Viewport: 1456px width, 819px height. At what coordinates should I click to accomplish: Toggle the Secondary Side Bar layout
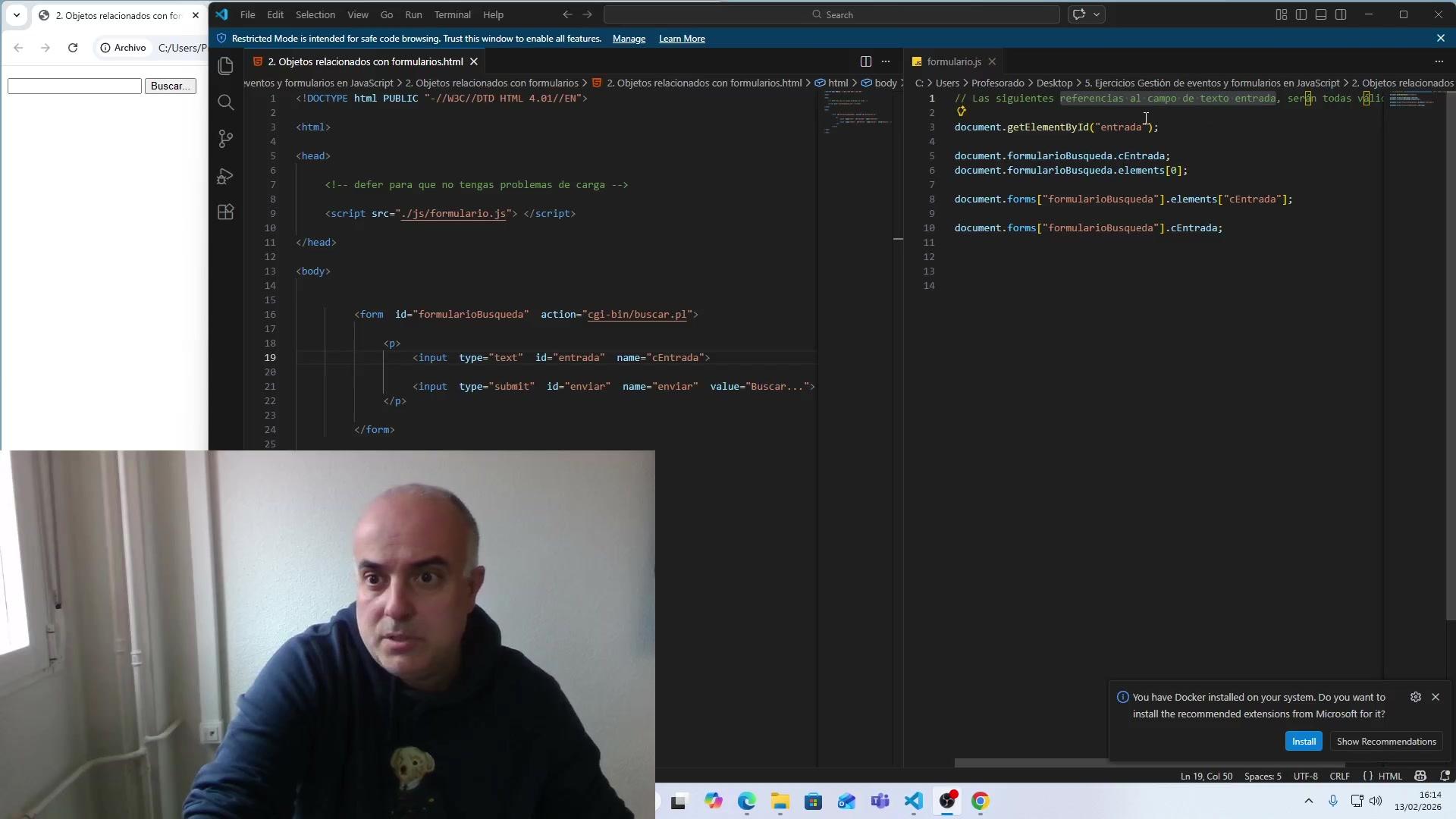pos(1341,14)
